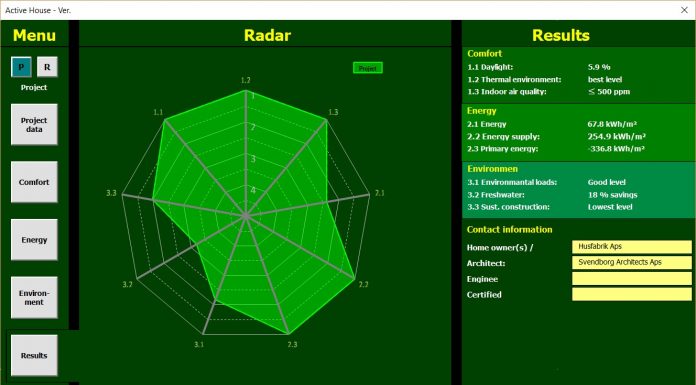
Task: Click the empty Certified input field
Action: [632, 294]
